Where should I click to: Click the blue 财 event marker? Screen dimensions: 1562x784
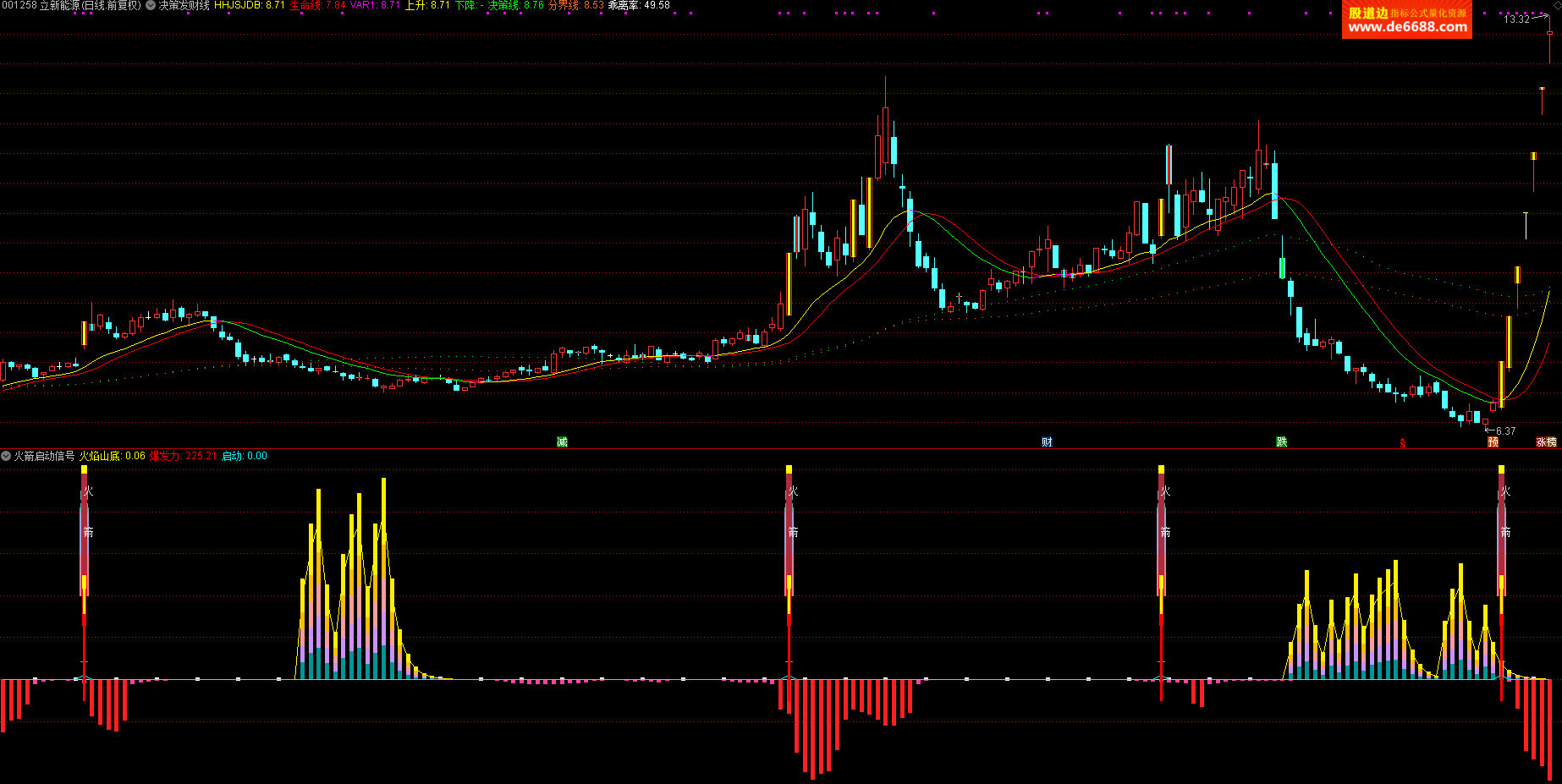pos(1047,442)
